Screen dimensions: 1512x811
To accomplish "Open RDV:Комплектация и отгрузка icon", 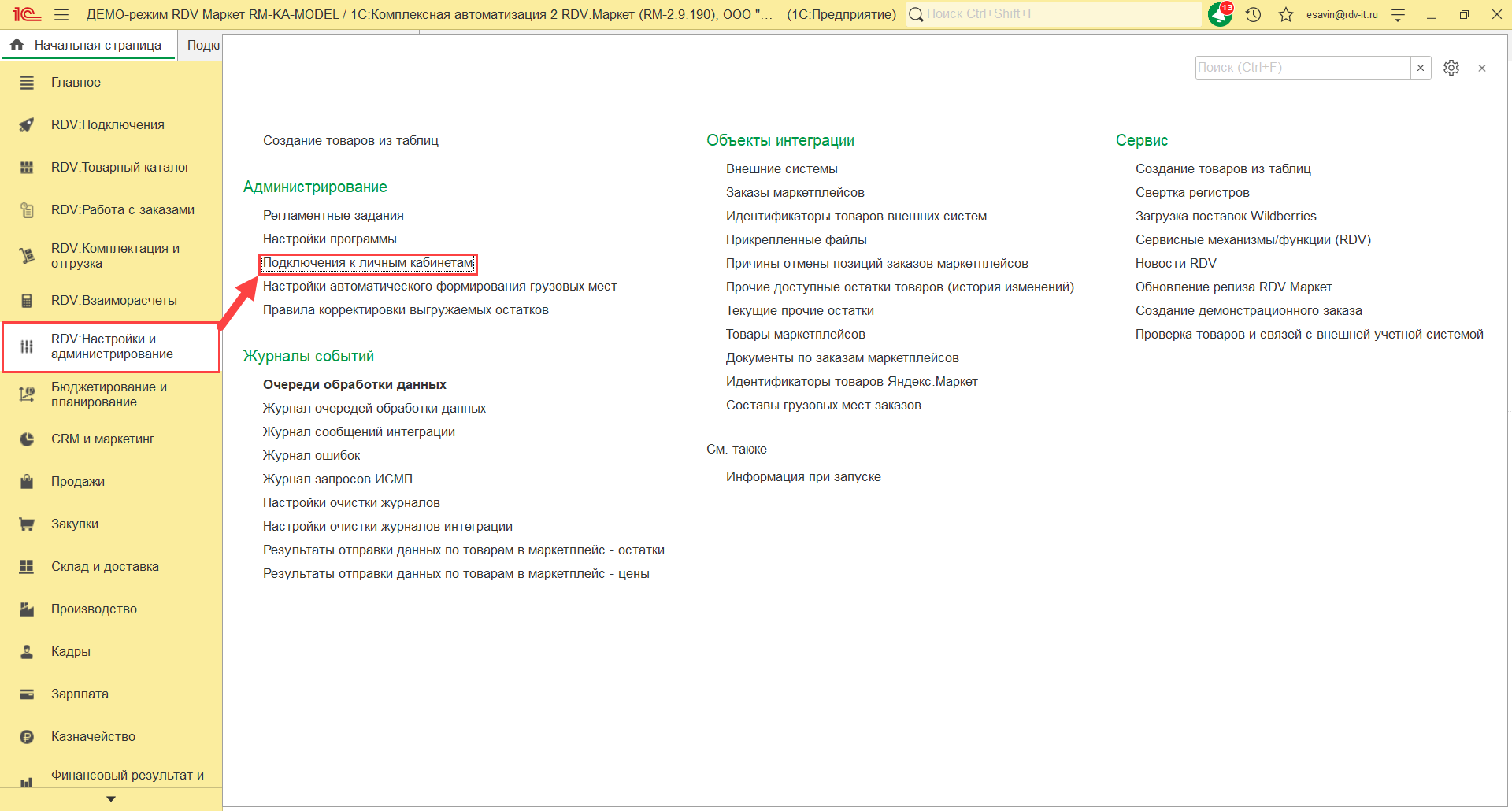I will (x=27, y=256).
